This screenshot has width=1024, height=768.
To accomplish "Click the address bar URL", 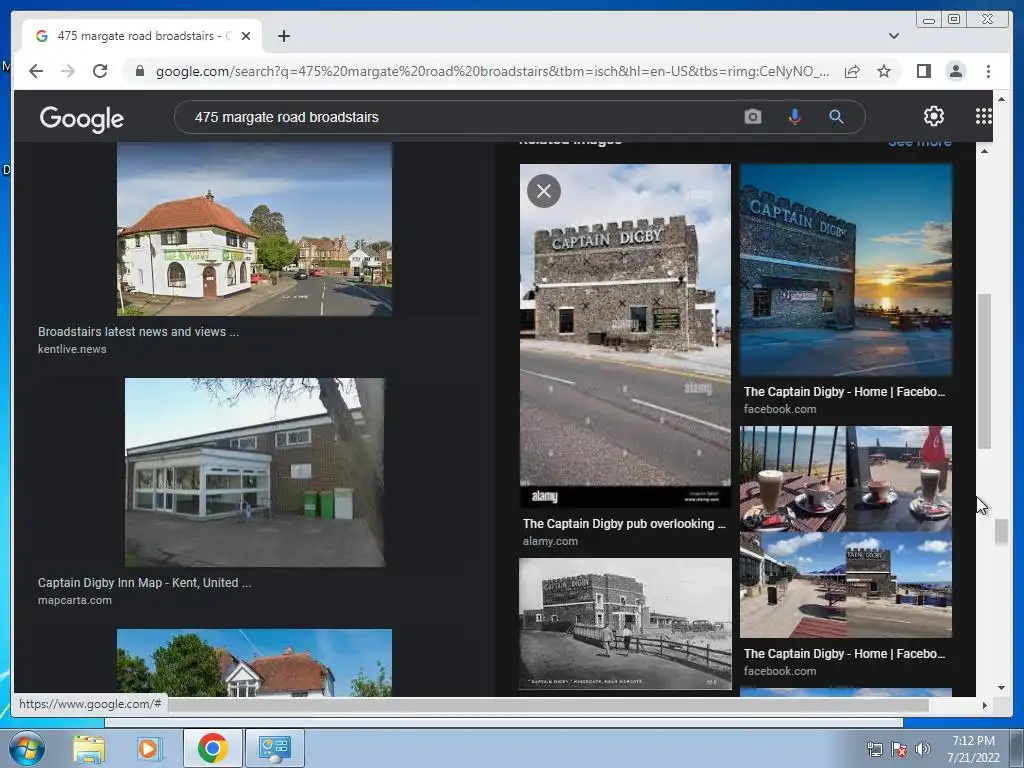I will point(492,71).
